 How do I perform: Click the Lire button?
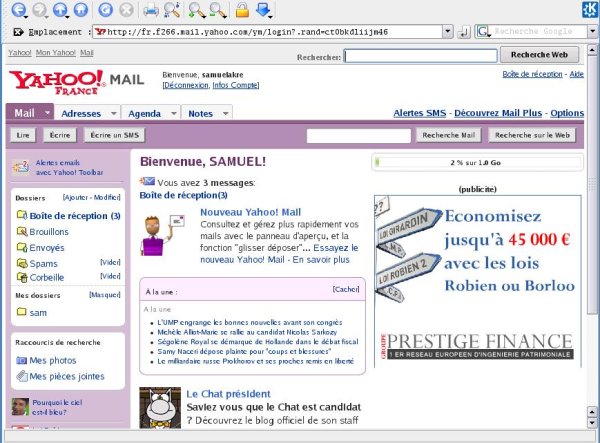23,135
